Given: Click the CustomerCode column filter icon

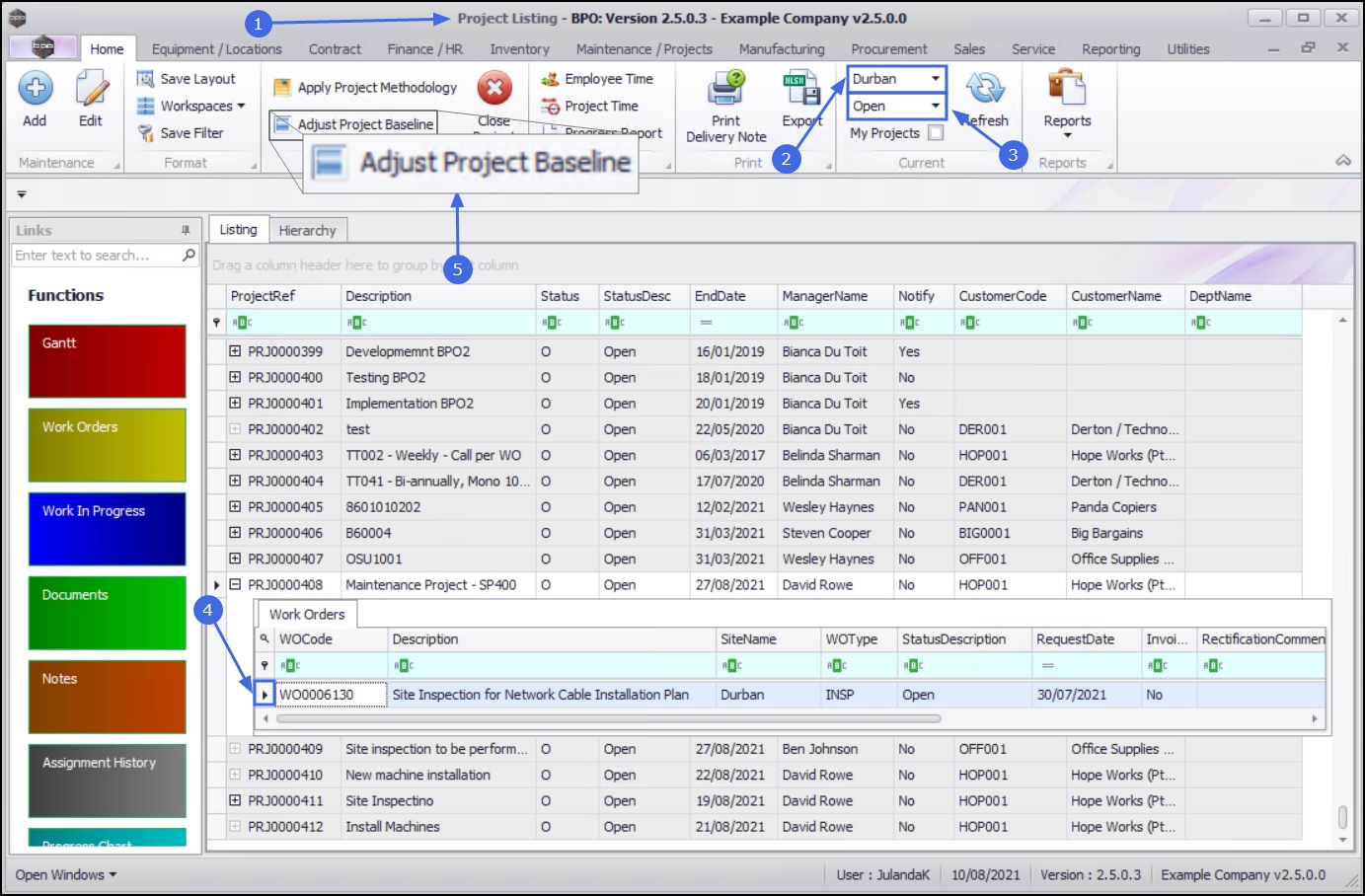Looking at the screenshot, I should pos(970,323).
